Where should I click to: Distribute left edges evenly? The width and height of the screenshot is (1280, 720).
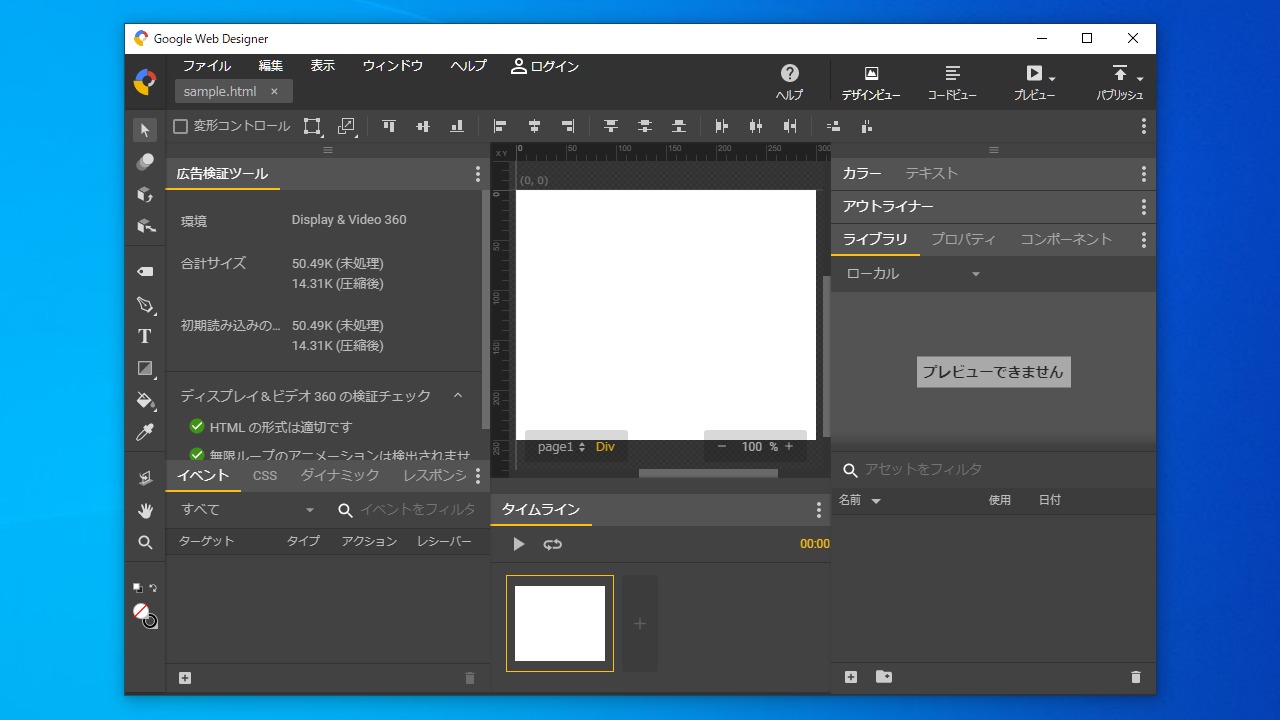[722, 126]
